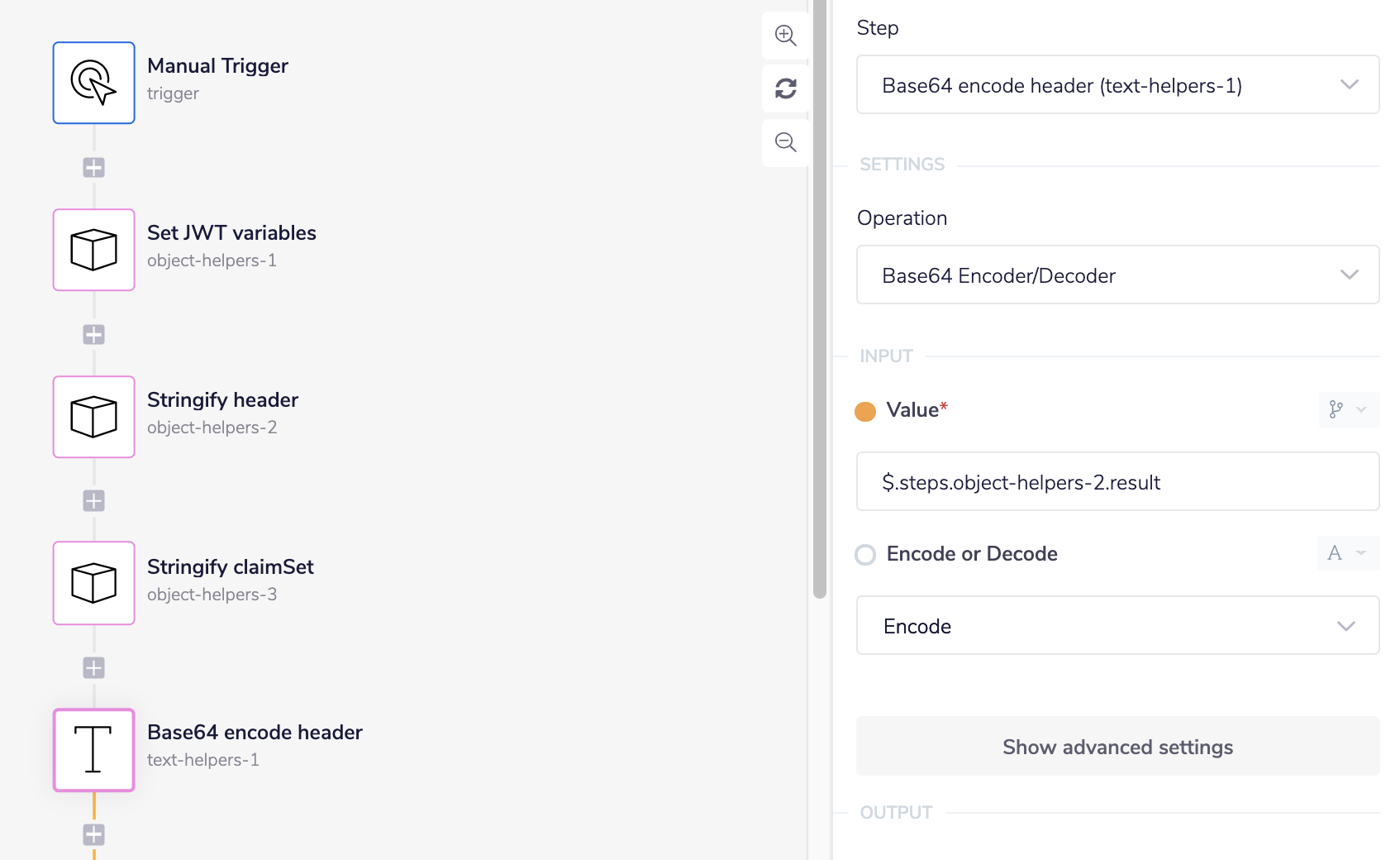1400x860 pixels.
Task: Add step after Manual Trigger
Action: pyautogui.click(x=93, y=168)
